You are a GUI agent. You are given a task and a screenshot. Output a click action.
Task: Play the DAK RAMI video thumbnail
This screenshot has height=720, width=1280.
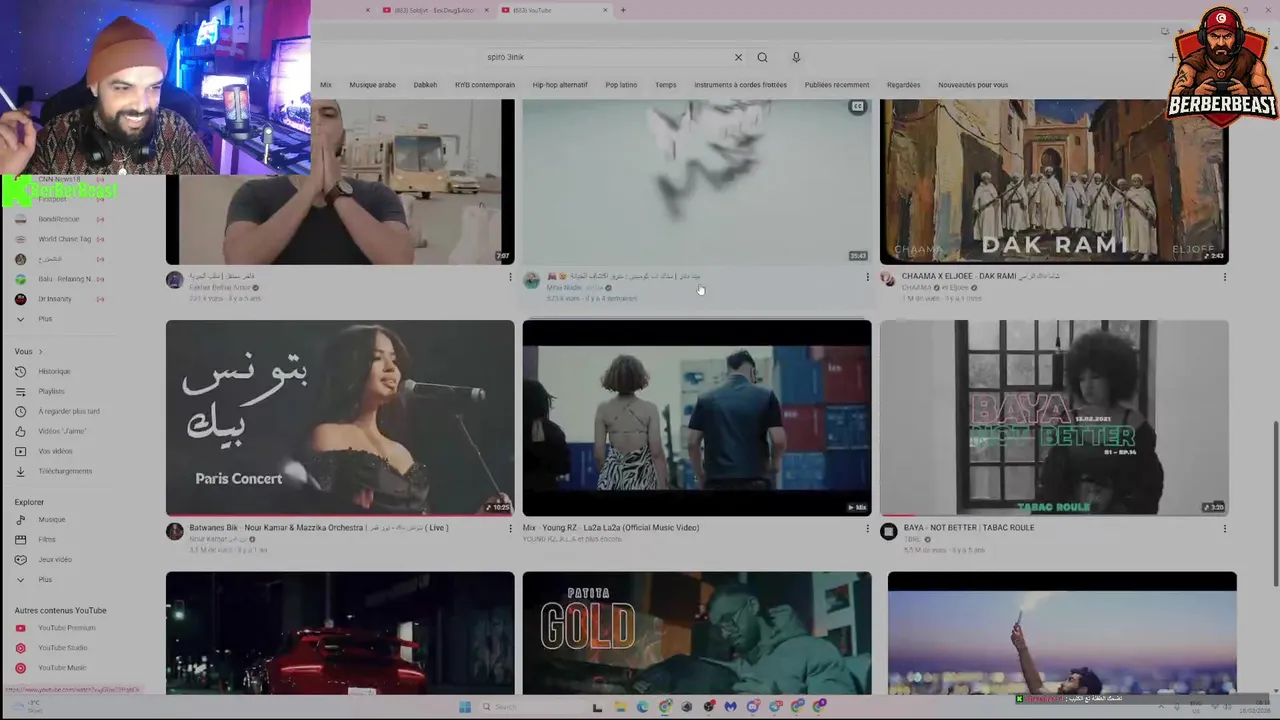tap(1054, 181)
